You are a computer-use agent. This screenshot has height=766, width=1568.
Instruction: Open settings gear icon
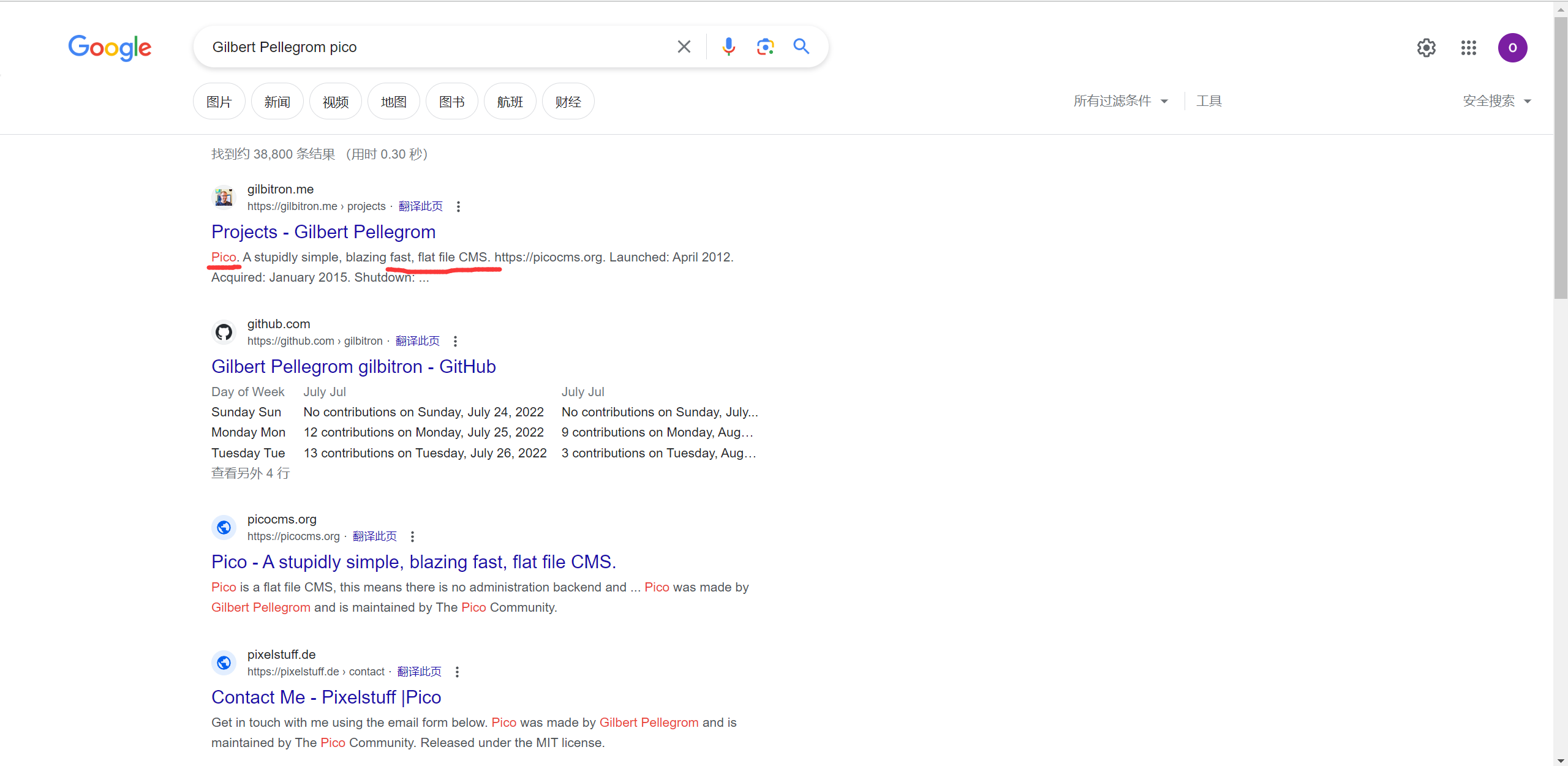point(1426,48)
